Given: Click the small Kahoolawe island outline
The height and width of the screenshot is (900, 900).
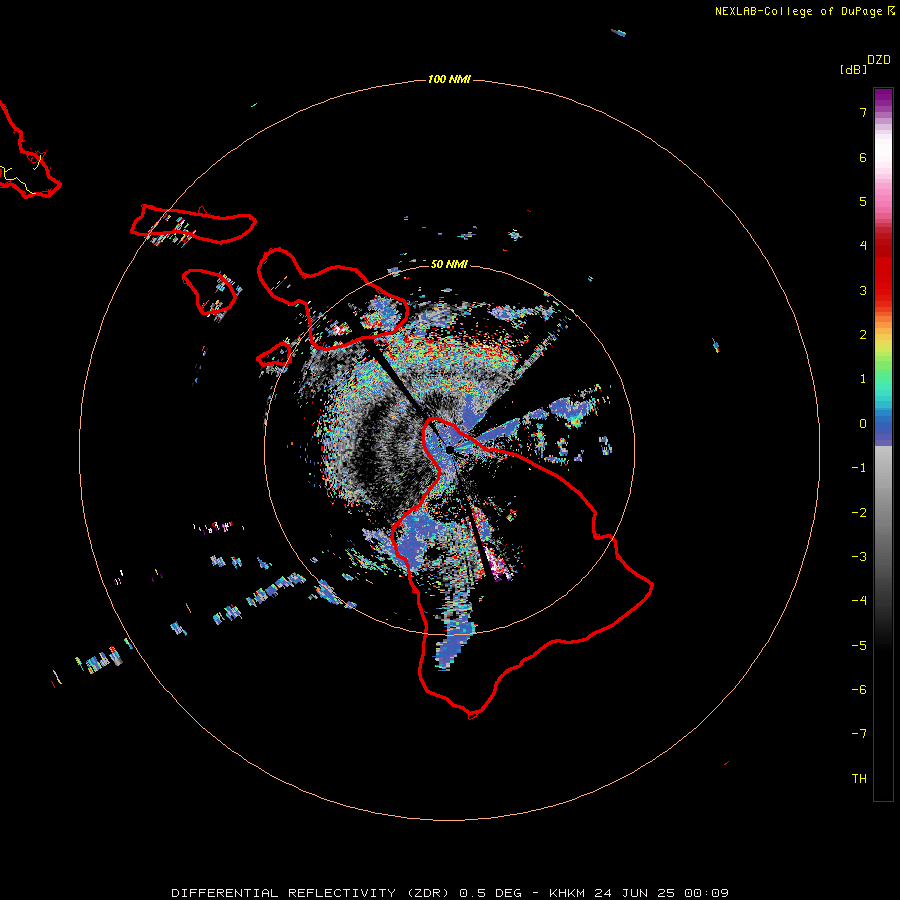Looking at the screenshot, I should (x=274, y=355).
